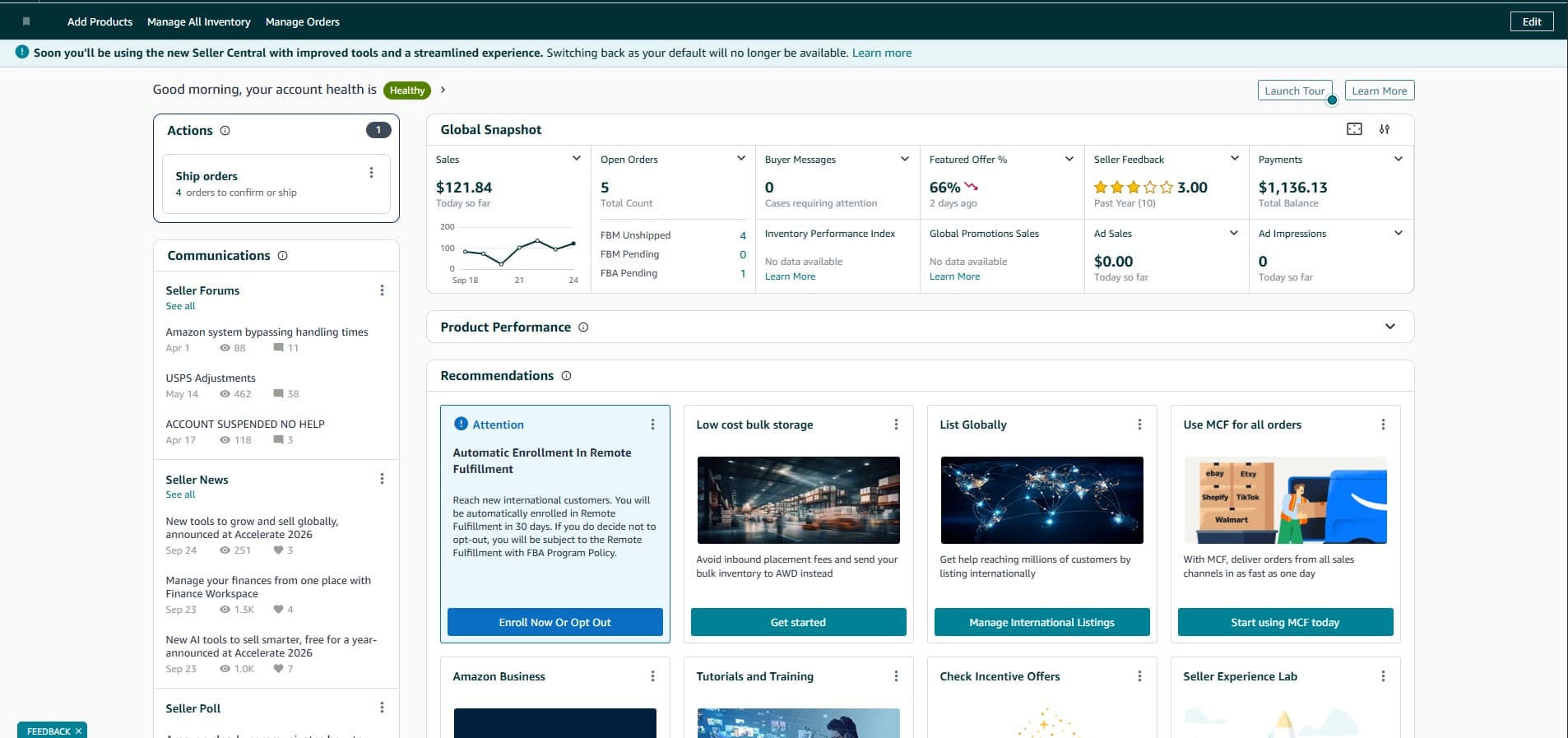
Task: Click the Healthy account status badge
Action: pyautogui.click(x=407, y=91)
